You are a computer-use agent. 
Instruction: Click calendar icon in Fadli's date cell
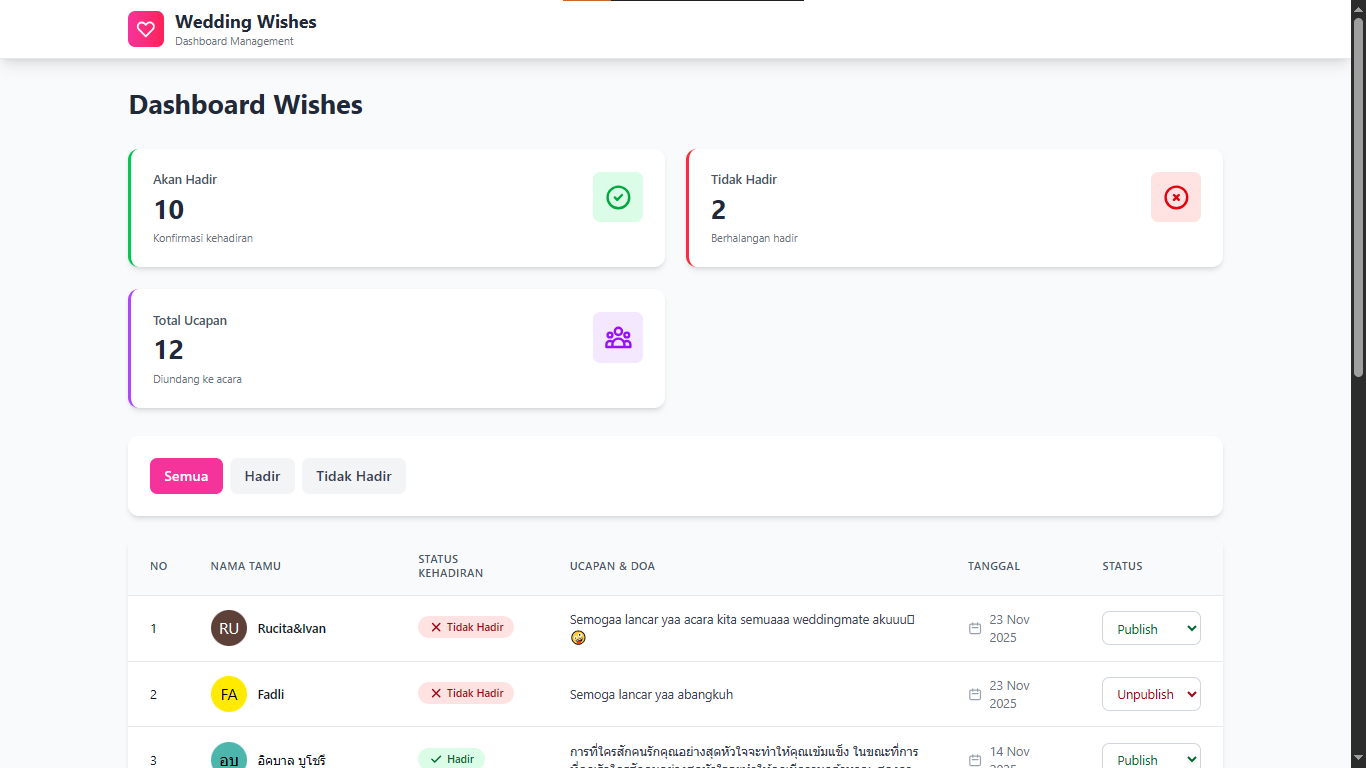coord(975,694)
